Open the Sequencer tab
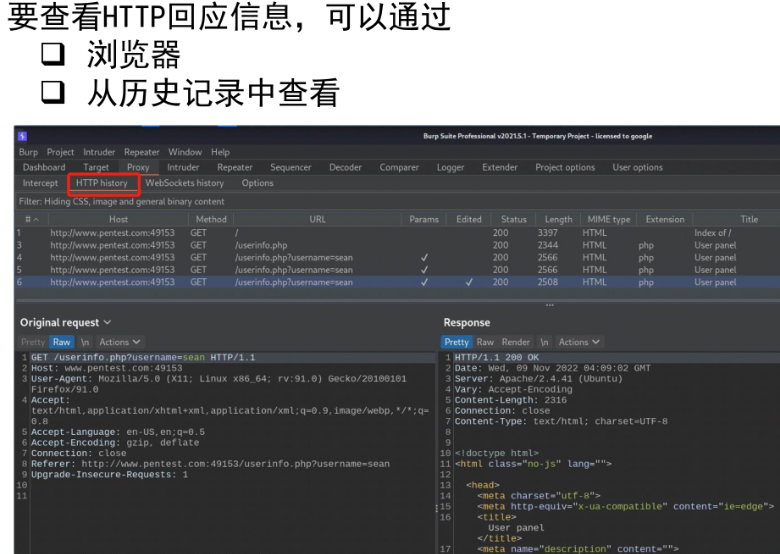 point(291,168)
